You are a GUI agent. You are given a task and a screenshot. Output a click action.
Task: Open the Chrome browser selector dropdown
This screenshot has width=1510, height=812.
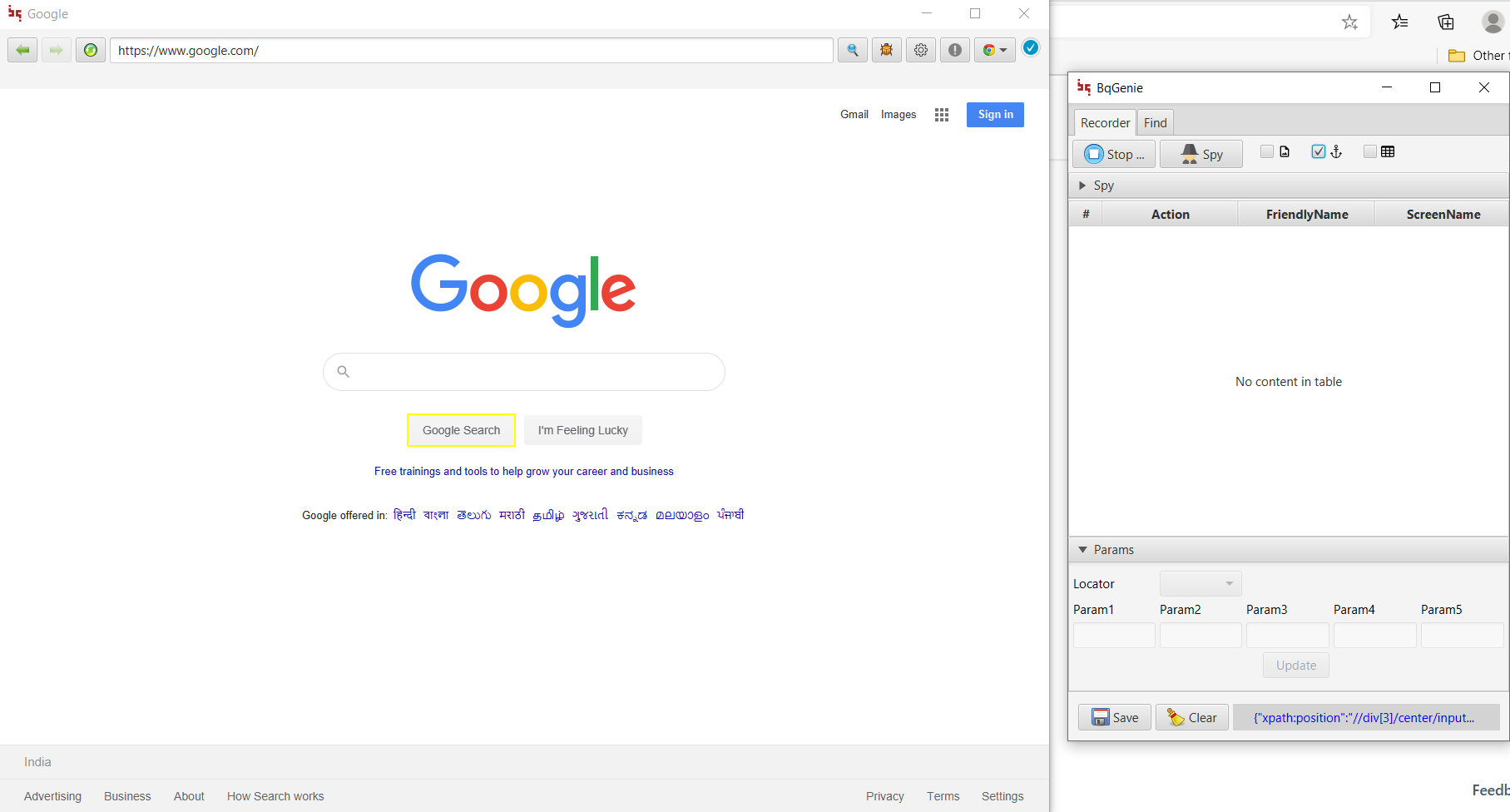pos(995,50)
